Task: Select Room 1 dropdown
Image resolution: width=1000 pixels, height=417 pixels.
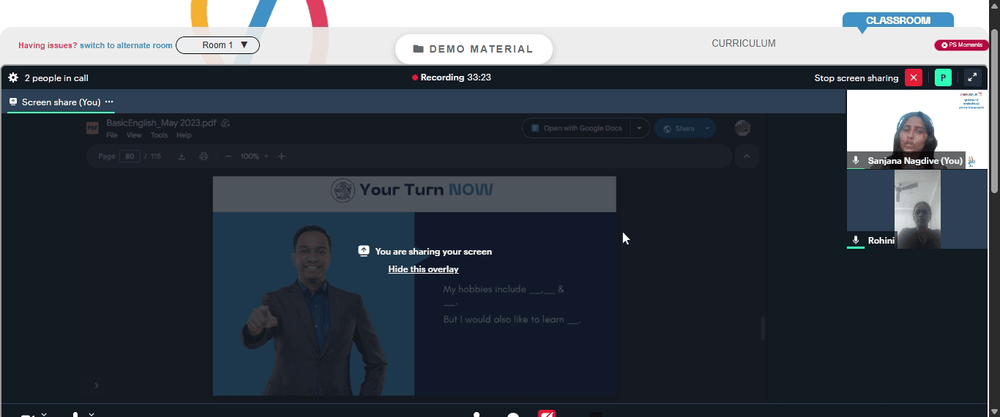Action: 217,45
